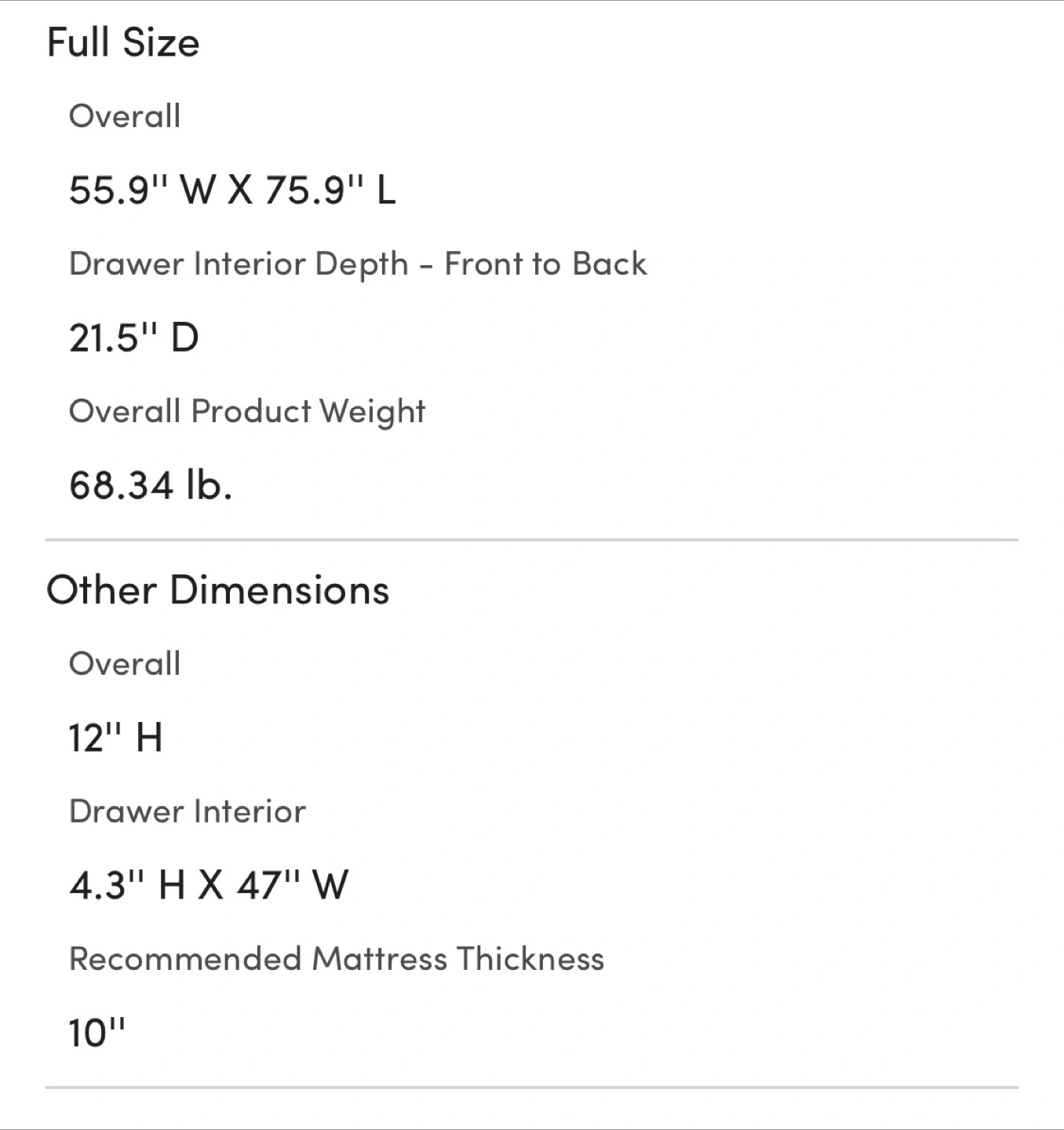This screenshot has width=1064, height=1130.
Task: Click the Recommended Mattress Thickness label
Action: coord(337,959)
